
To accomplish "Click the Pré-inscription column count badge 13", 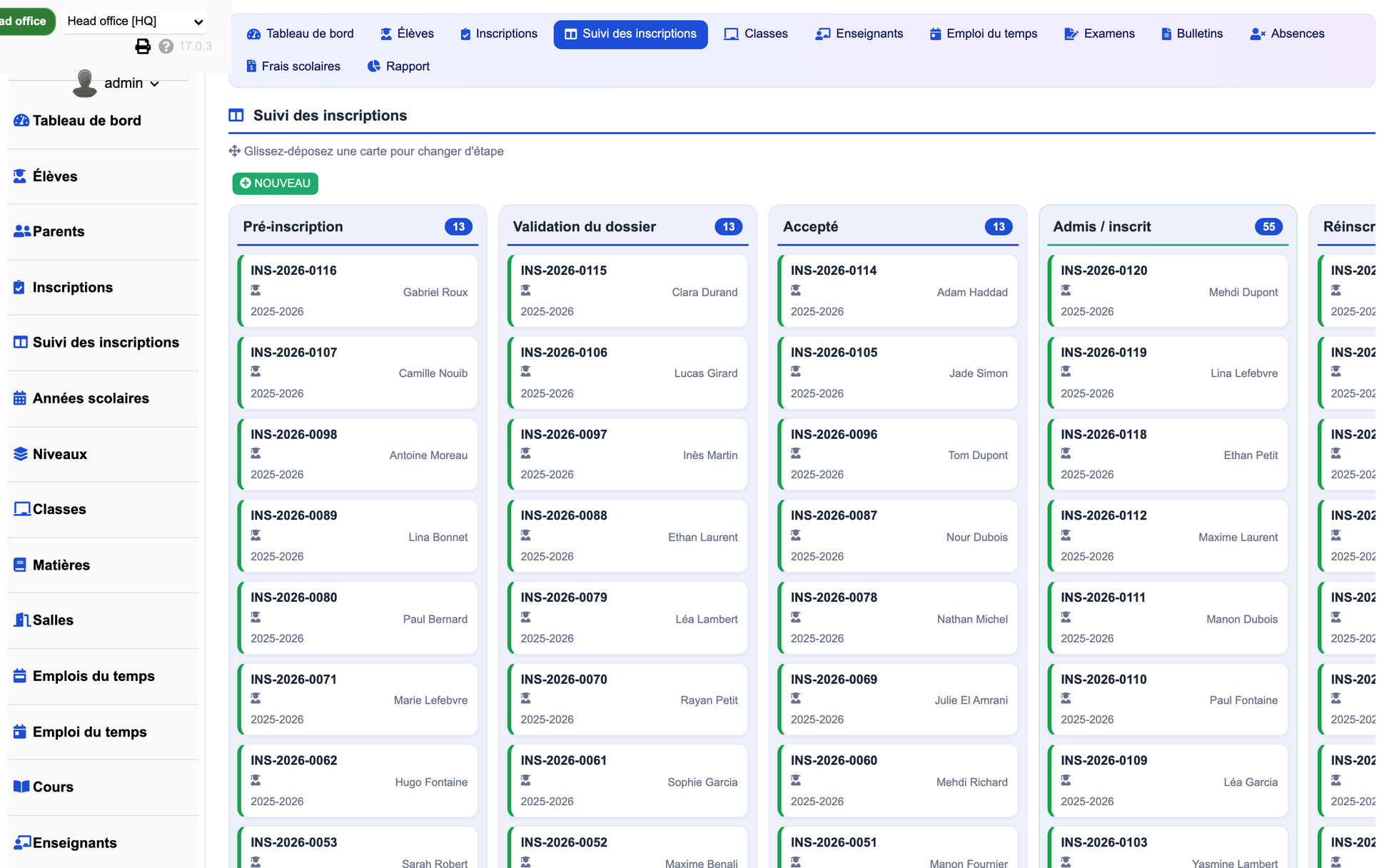I will click(458, 227).
